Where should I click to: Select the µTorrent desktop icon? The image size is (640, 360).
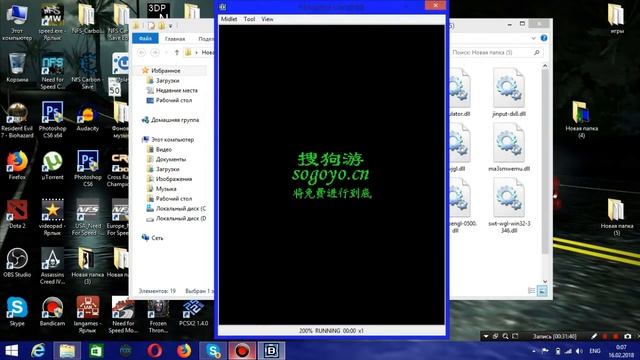click(52, 165)
